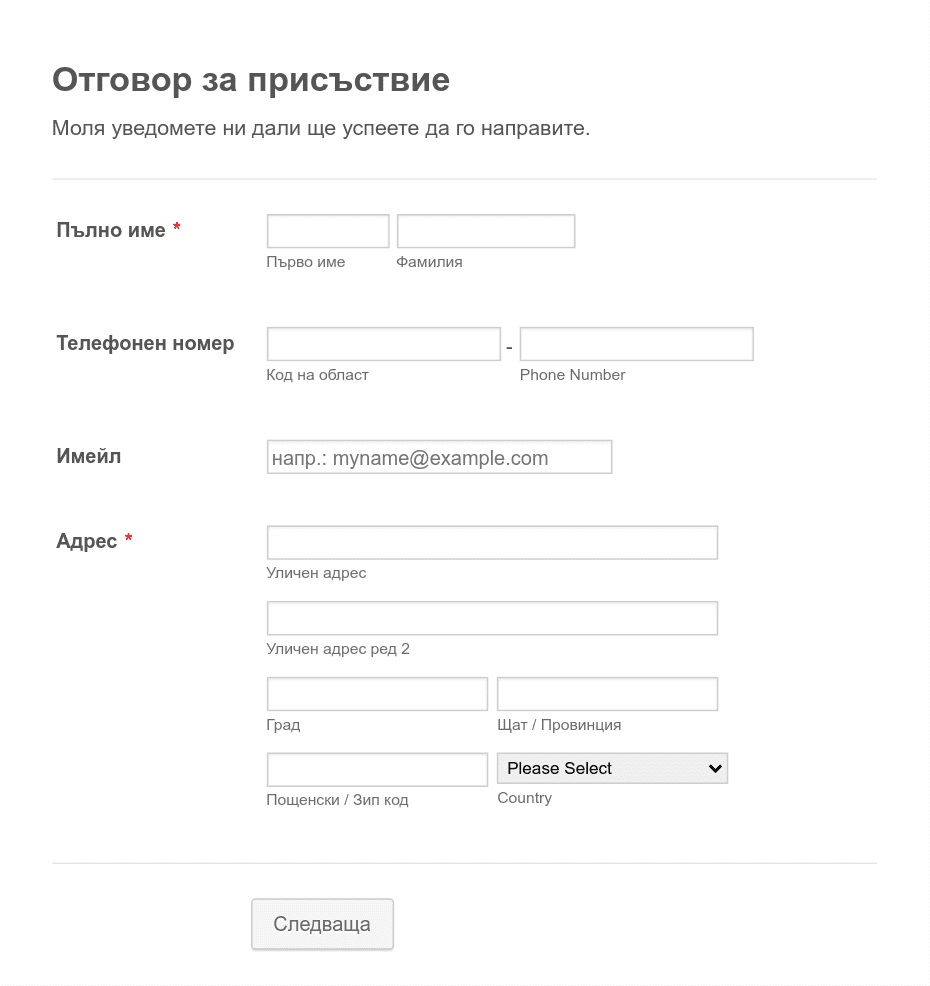Select the Уличен адрес input field

pyautogui.click(x=492, y=543)
